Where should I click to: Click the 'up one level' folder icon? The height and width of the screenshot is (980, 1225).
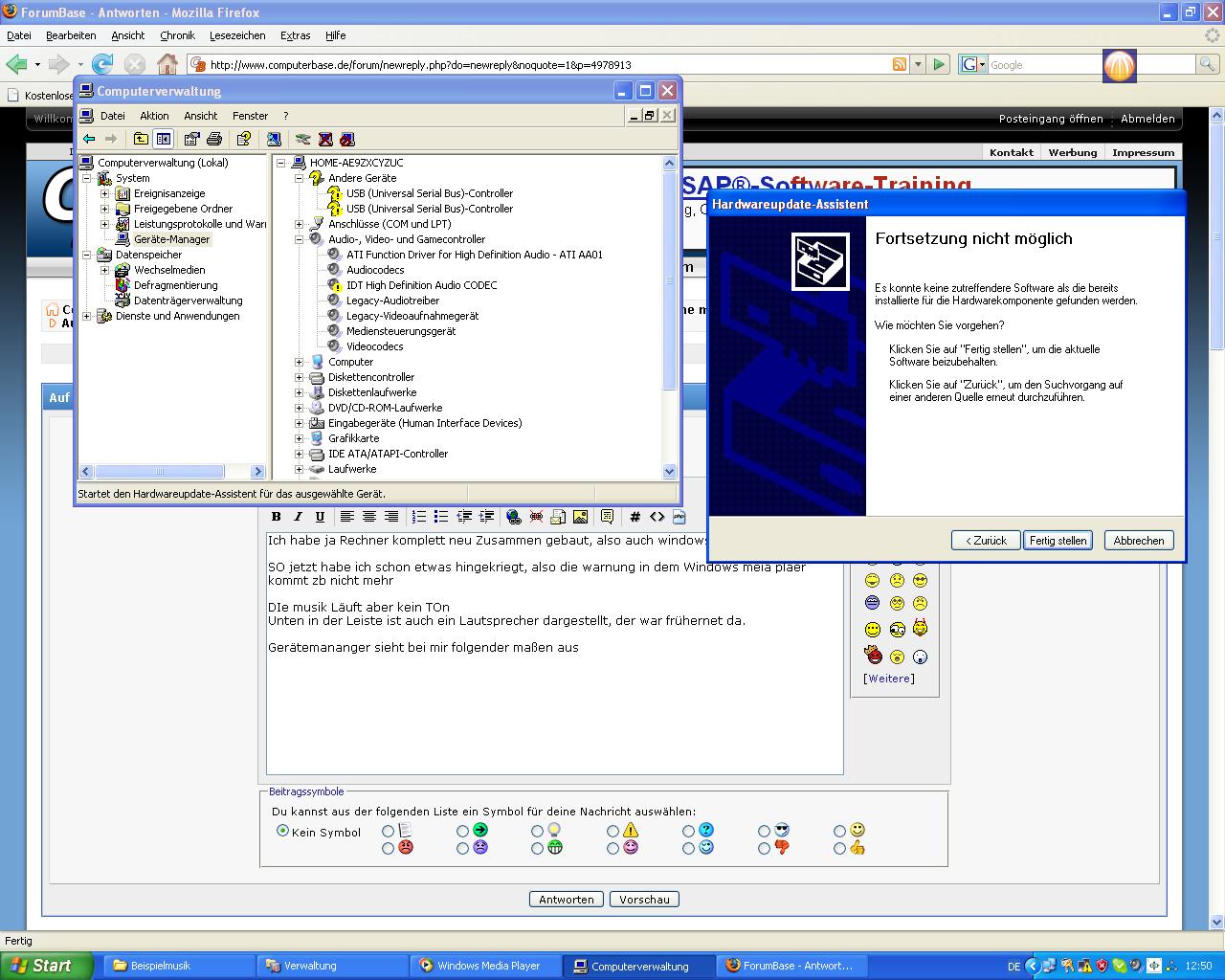[141, 139]
